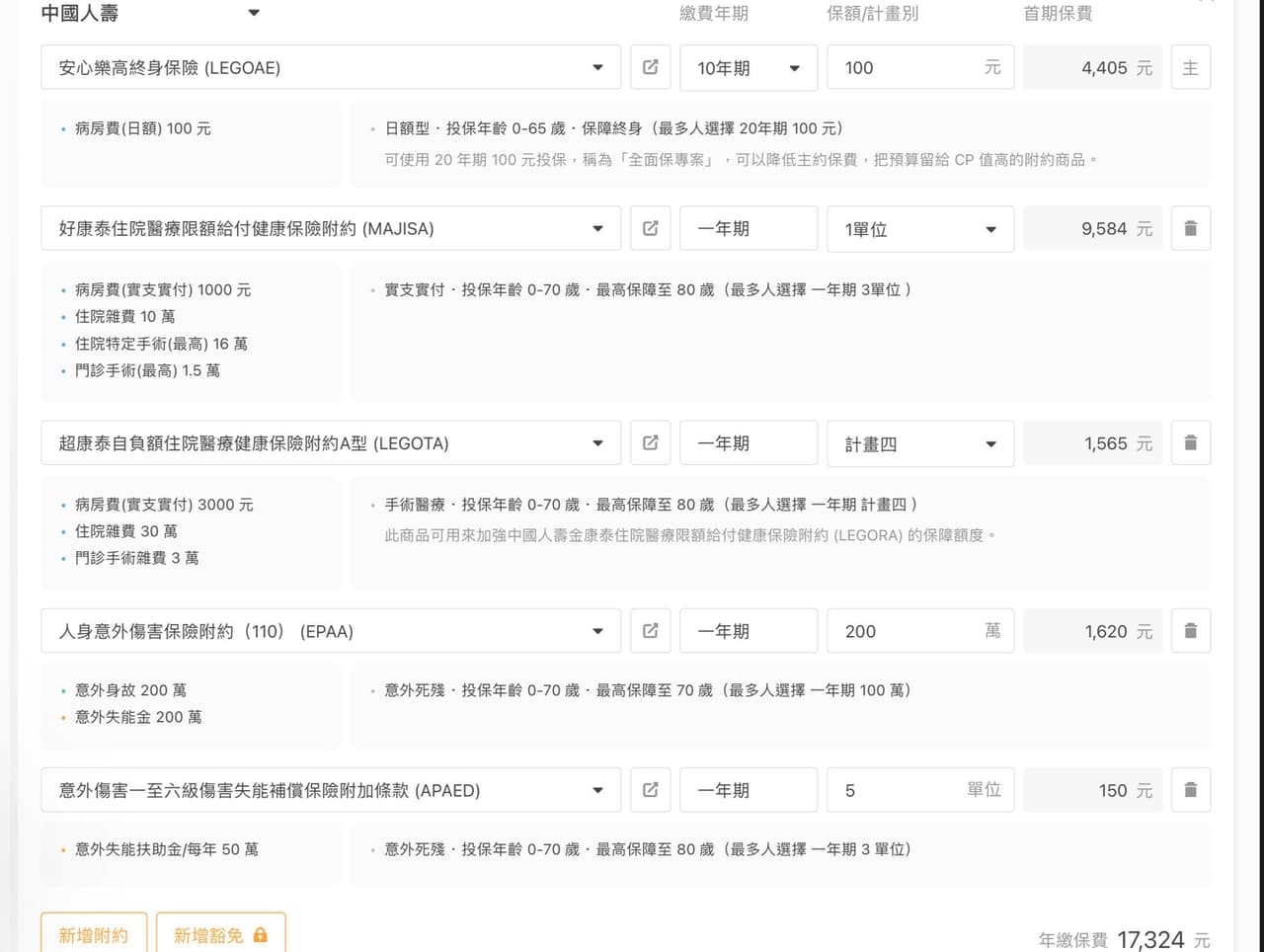Delete the LEGOTA rider with trash icon
The width and height of the screenshot is (1264, 952).
(1190, 443)
